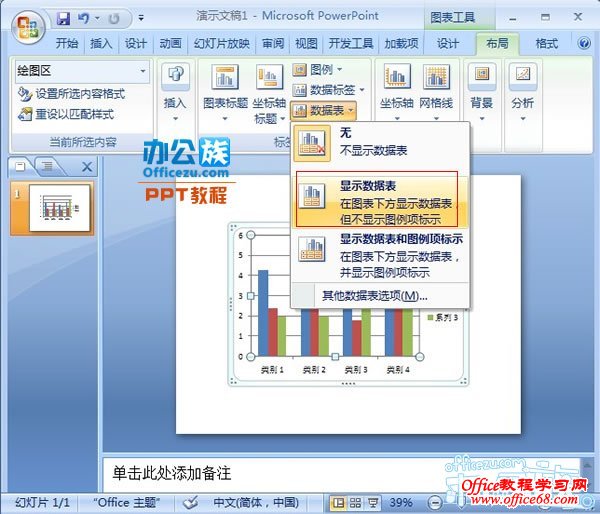This screenshot has width=600, height=514.
Task: Open the Office button menu
Action: click(x=28, y=27)
